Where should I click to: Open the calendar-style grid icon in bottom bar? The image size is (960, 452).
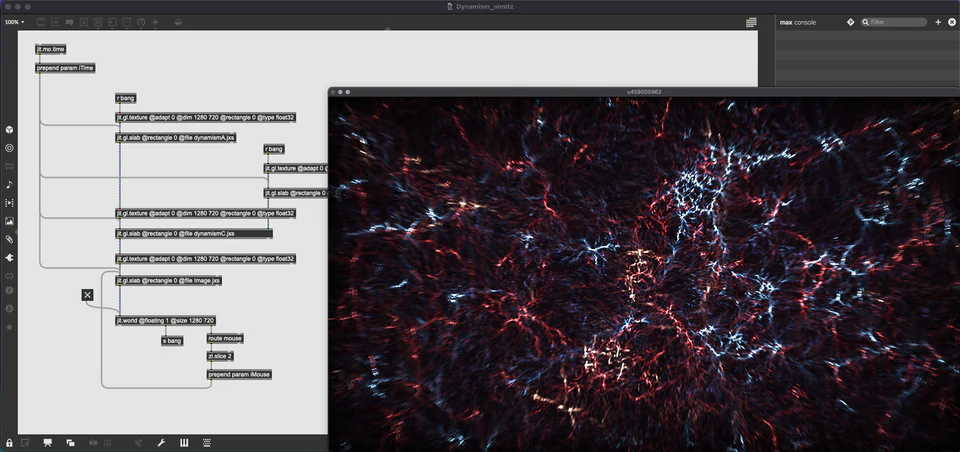tap(207, 443)
